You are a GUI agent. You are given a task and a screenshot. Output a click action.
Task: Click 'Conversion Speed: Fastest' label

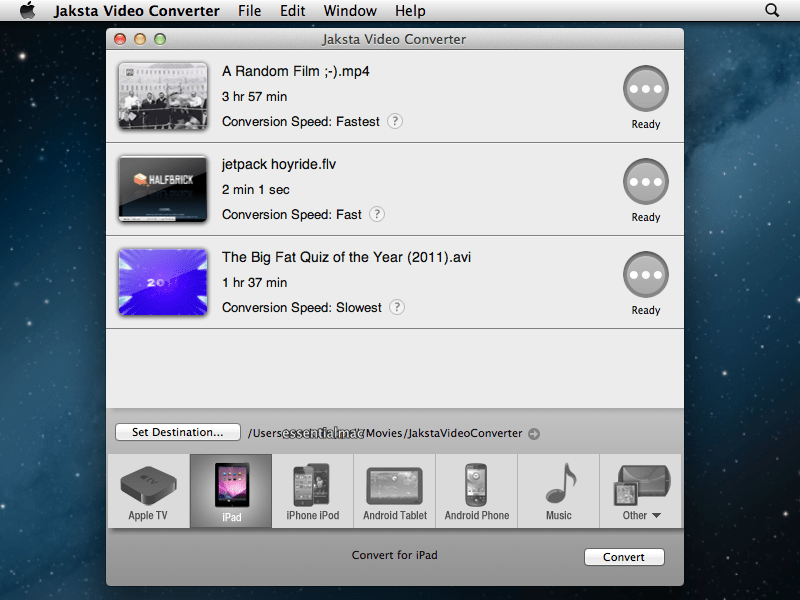pyautogui.click(x=301, y=121)
